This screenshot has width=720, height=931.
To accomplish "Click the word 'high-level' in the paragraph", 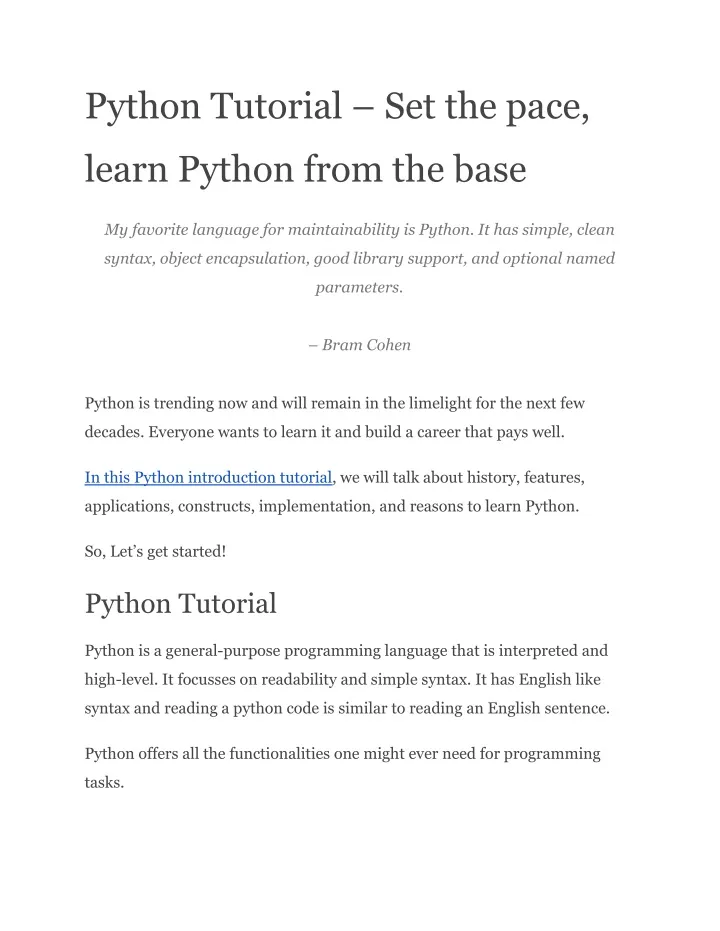I will tap(120, 679).
